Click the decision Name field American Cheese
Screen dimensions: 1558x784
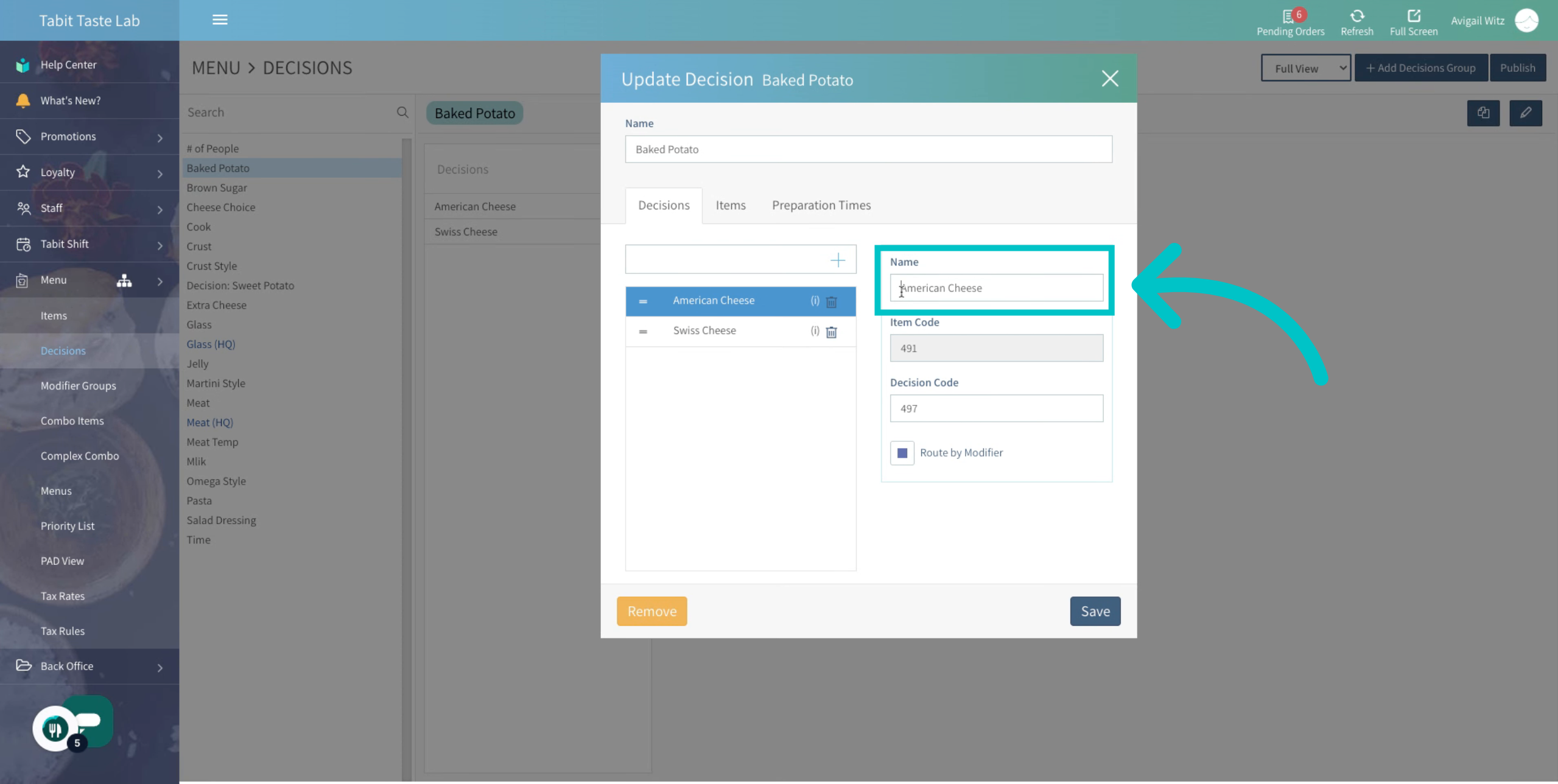(996, 288)
